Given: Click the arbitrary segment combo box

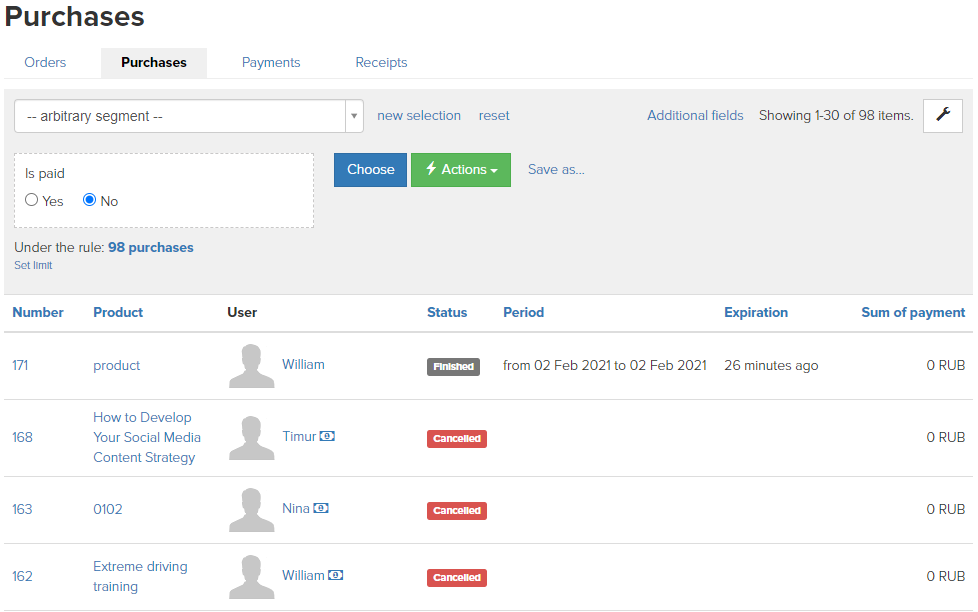Looking at the screenshot, I should 189,116.
